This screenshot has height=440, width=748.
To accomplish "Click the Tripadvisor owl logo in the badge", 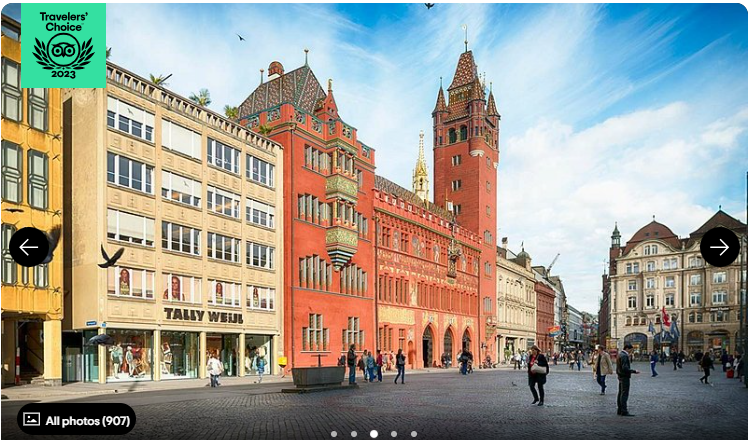I will [x=63, y=49].
